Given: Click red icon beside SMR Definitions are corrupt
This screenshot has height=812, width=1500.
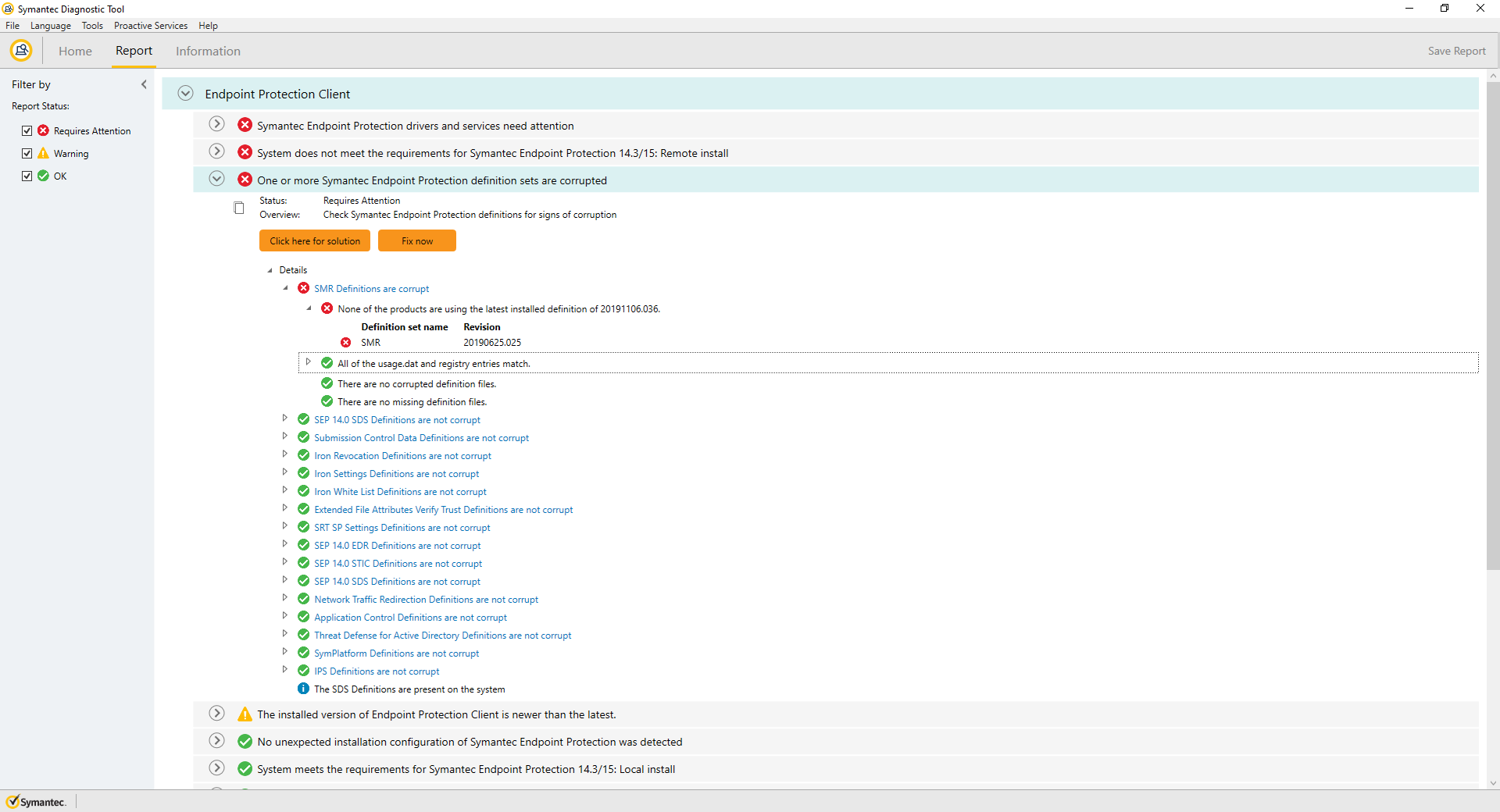Looking at the screenshot, I should pos(303,288).
